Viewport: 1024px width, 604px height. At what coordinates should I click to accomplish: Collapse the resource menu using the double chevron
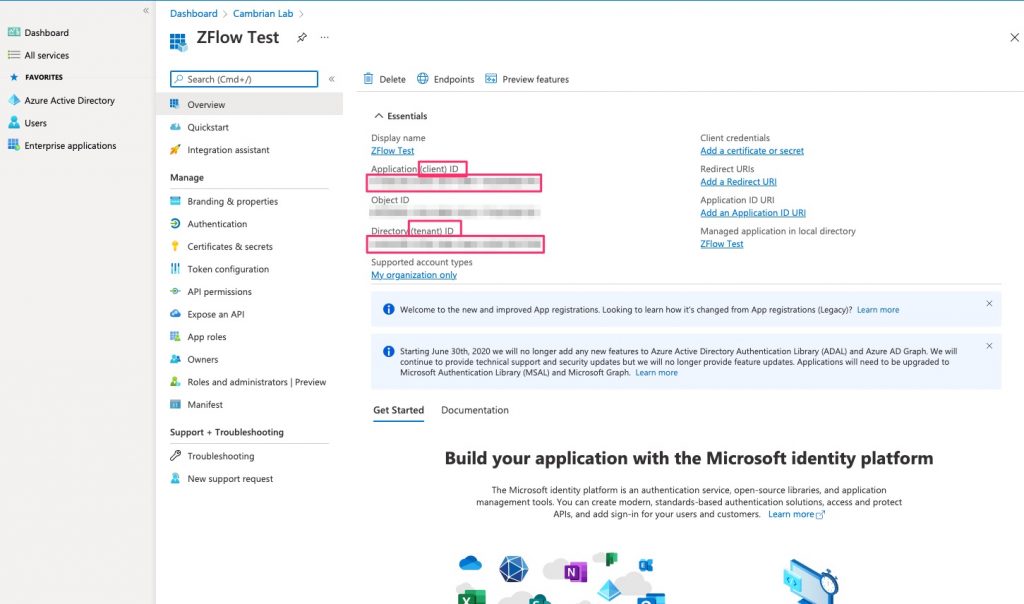click(x=332, y=79)
